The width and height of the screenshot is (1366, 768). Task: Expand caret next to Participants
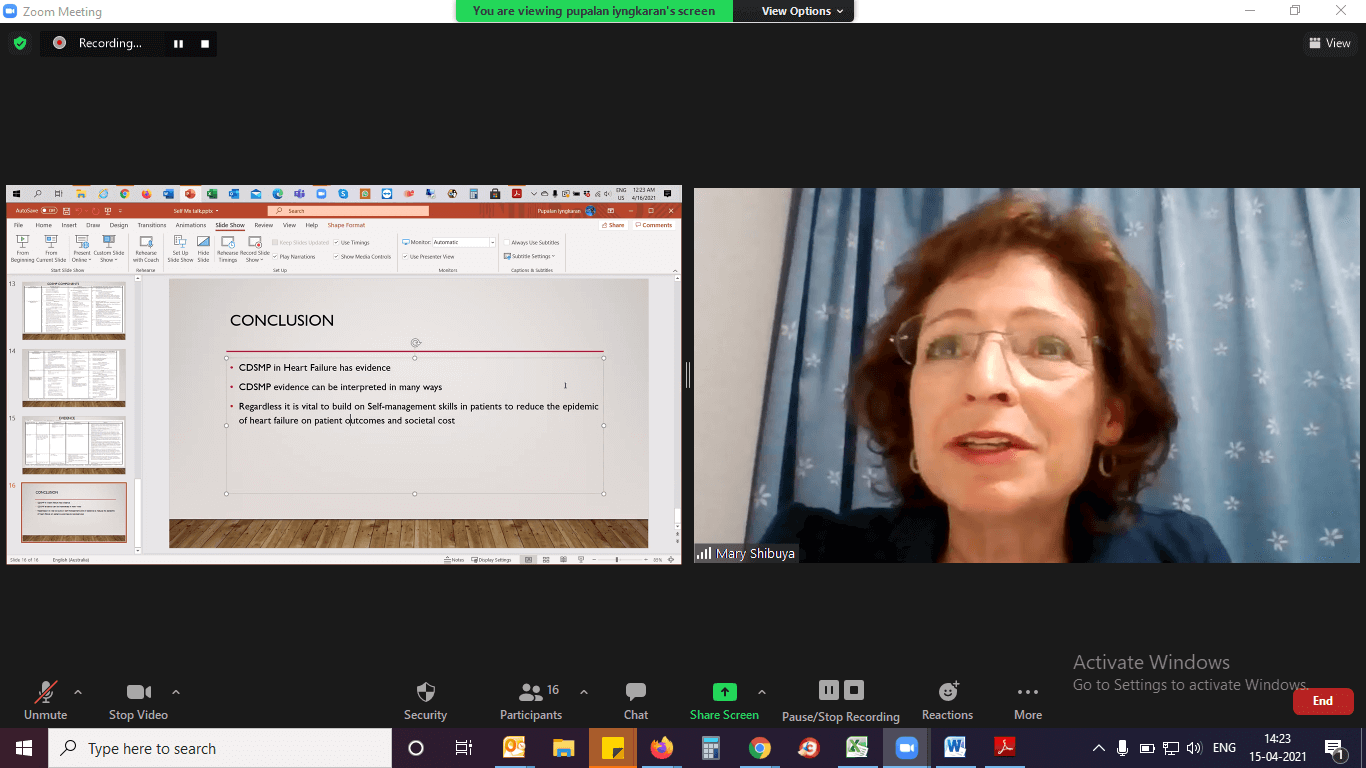coord(584,692)
